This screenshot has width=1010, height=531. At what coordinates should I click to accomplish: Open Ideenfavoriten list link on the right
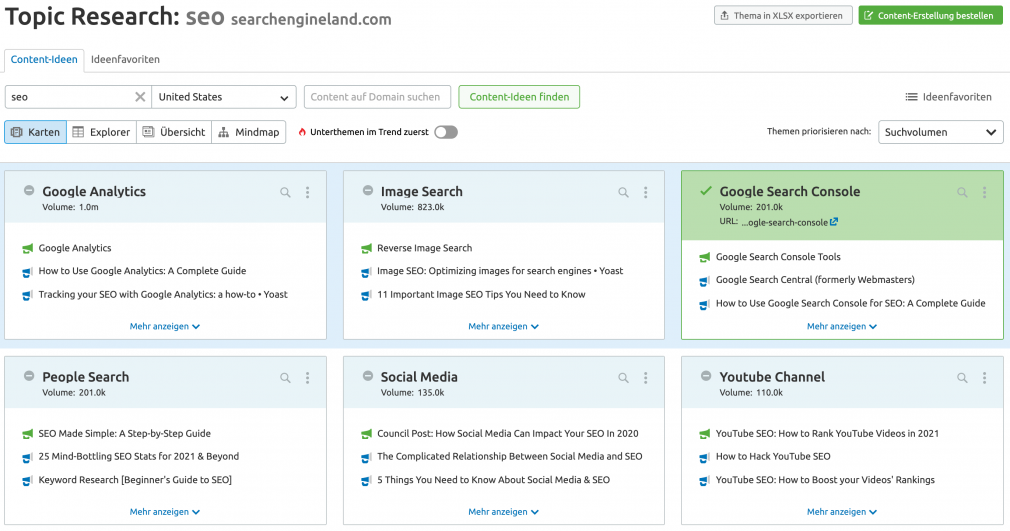pos(948,97)
